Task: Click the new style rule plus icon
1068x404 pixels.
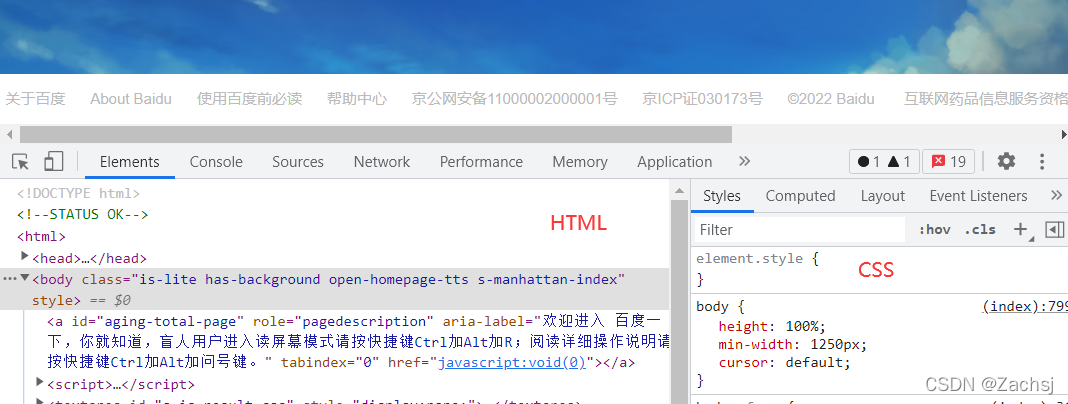Action: click(x=1020, y=230)
